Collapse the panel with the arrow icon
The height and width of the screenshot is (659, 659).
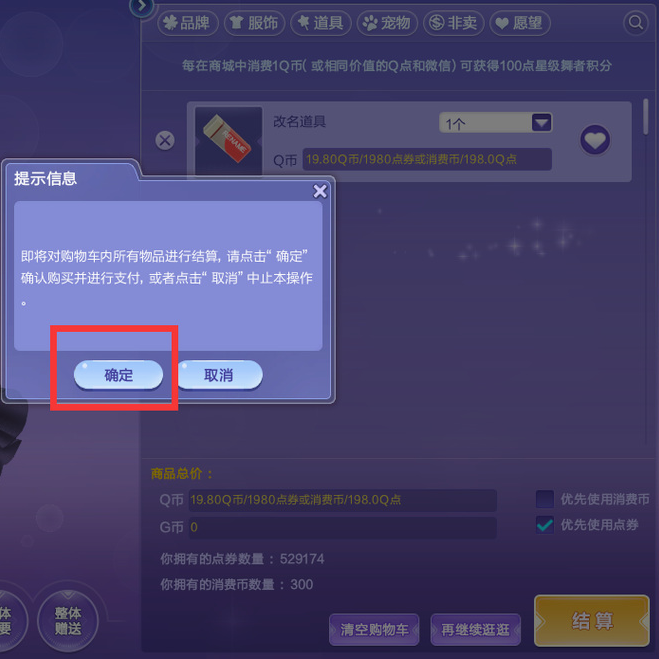[x=142, y=7]
